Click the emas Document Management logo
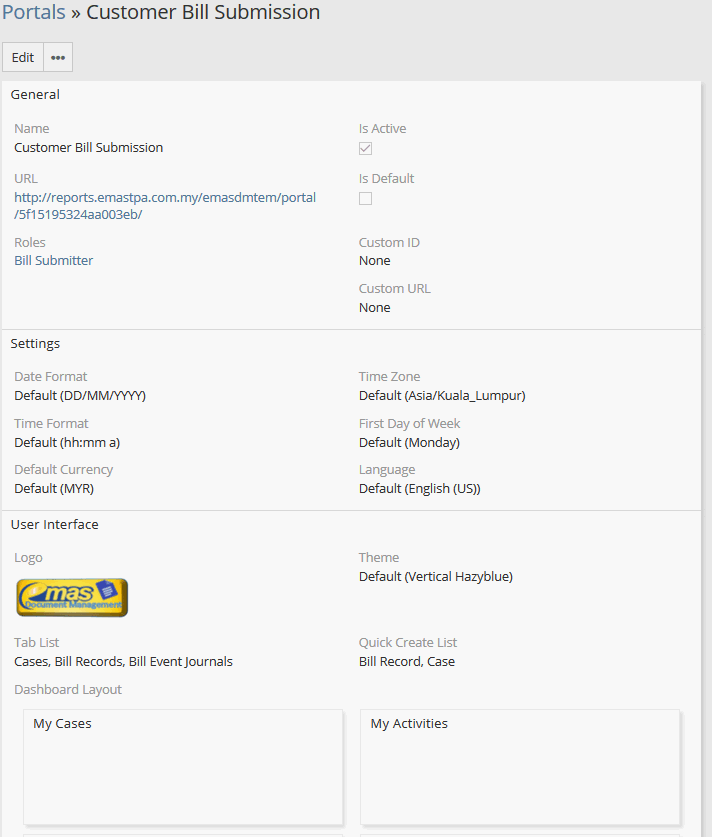Image resolution: width=712 pixels, height=837 pixels. pos(72,597)
